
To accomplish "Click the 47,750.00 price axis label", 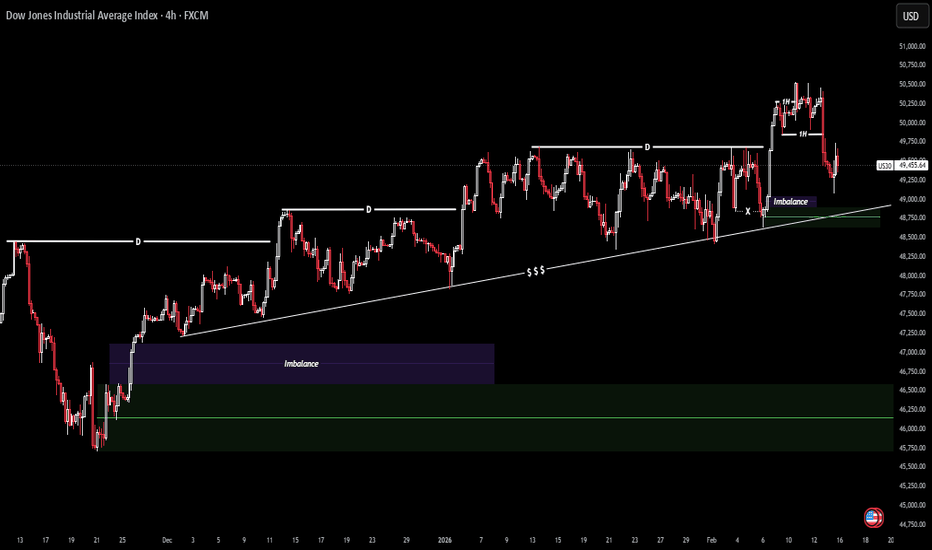I will coord(912,294).
